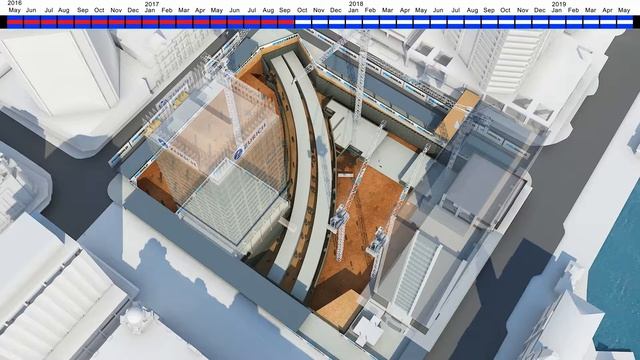Select the Dec 2016 timeline segment
Screen dimensions: 640x360
[133, 22]
